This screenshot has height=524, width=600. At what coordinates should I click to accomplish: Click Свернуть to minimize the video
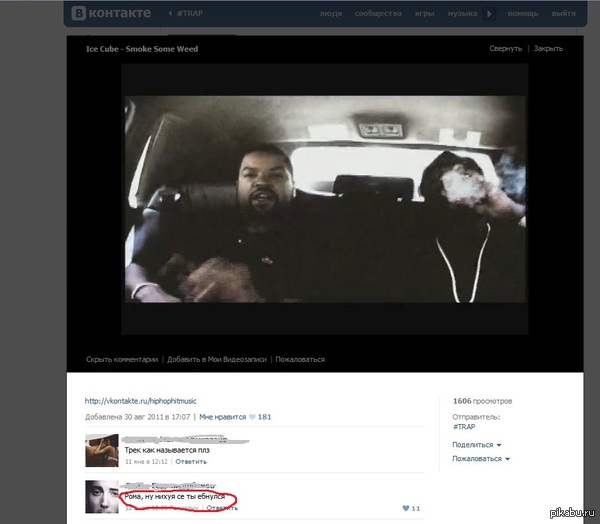coord(505,49)
